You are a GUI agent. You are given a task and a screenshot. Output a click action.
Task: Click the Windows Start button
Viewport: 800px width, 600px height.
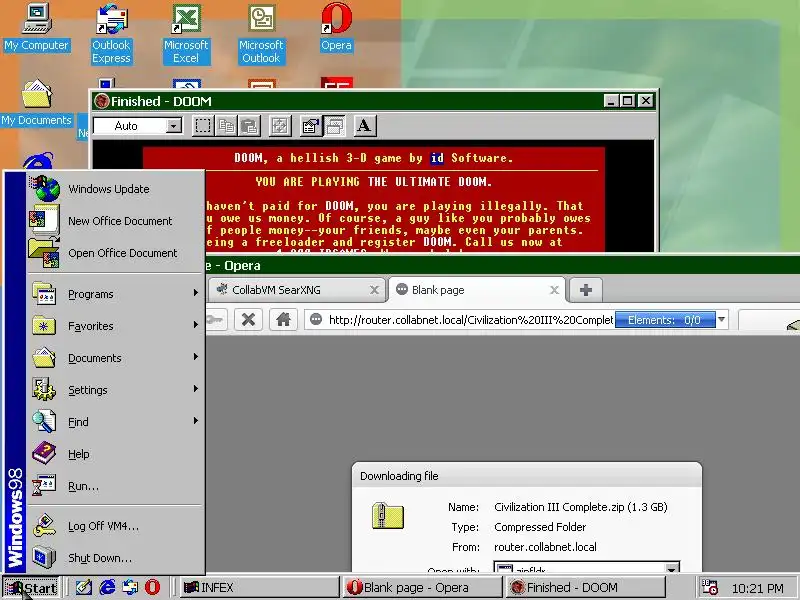point(31,588)
